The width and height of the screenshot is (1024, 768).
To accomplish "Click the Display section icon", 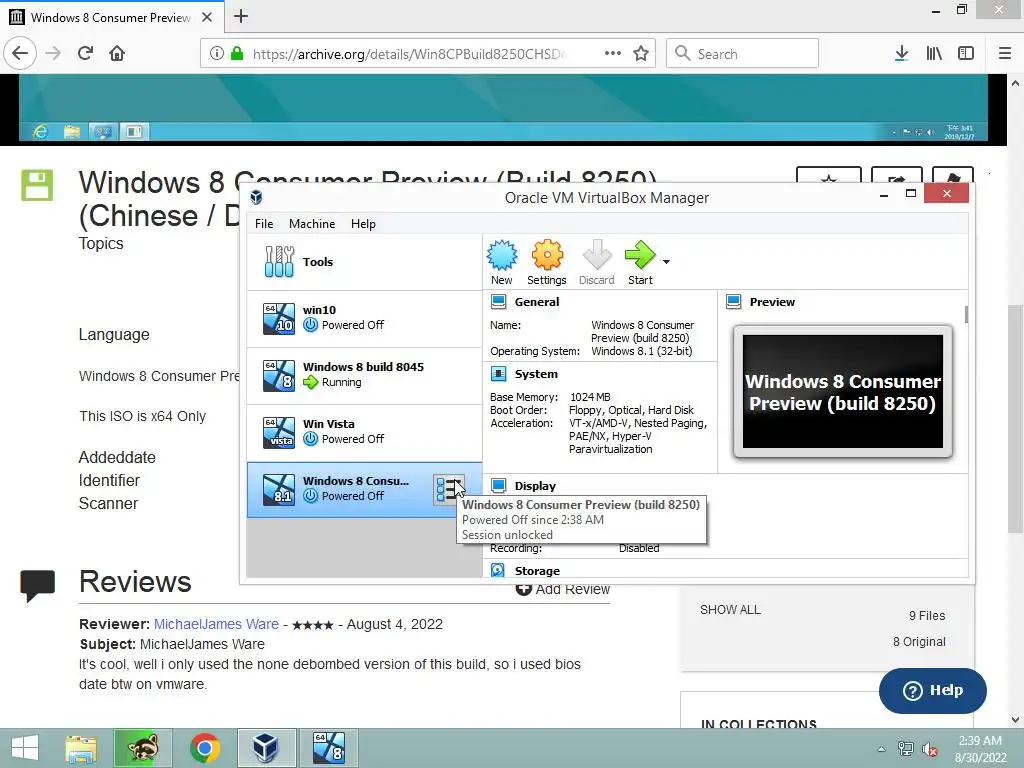I will coord(498,485).
